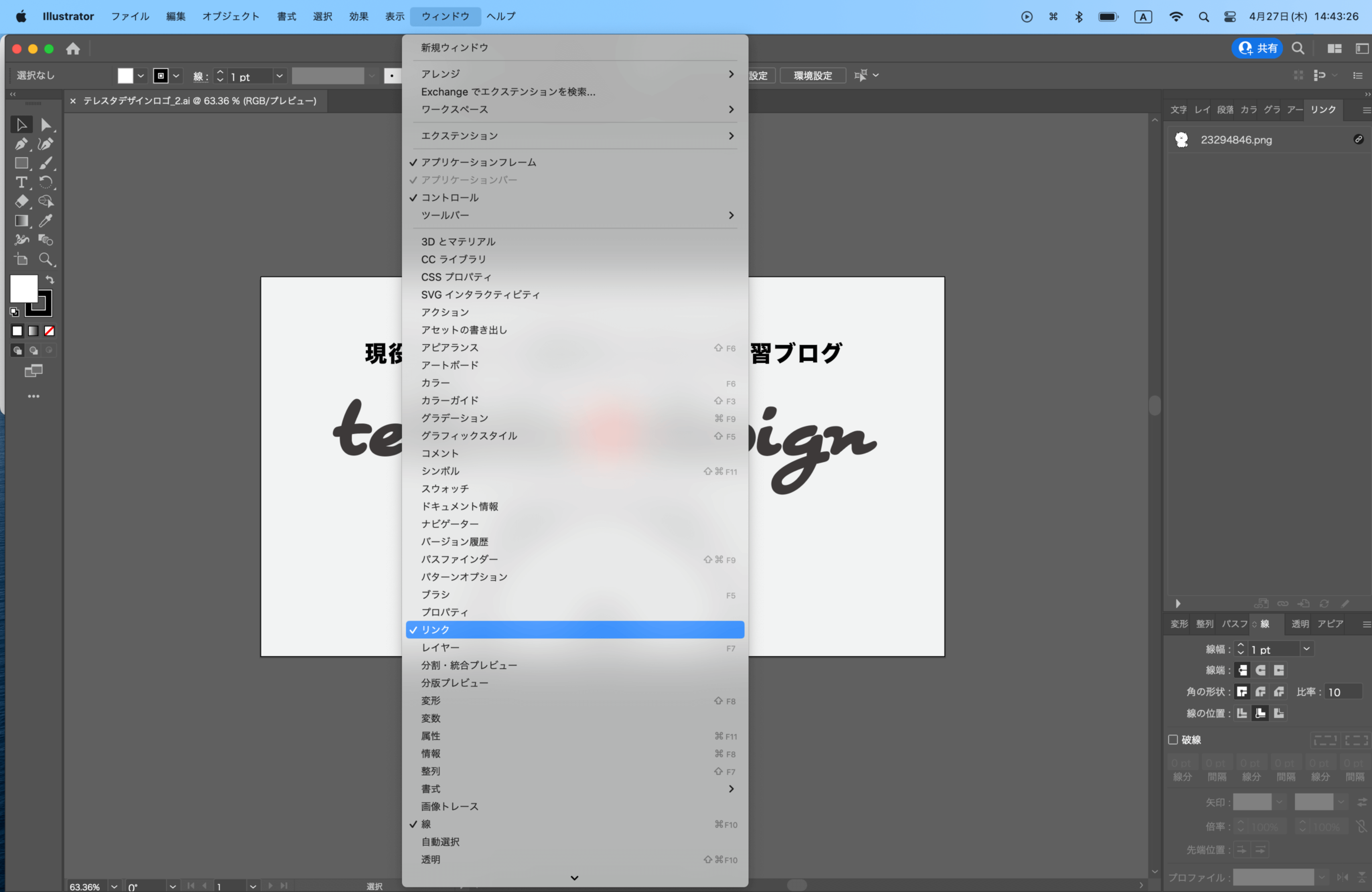Click the 共有 share button

click(1257, 48)
